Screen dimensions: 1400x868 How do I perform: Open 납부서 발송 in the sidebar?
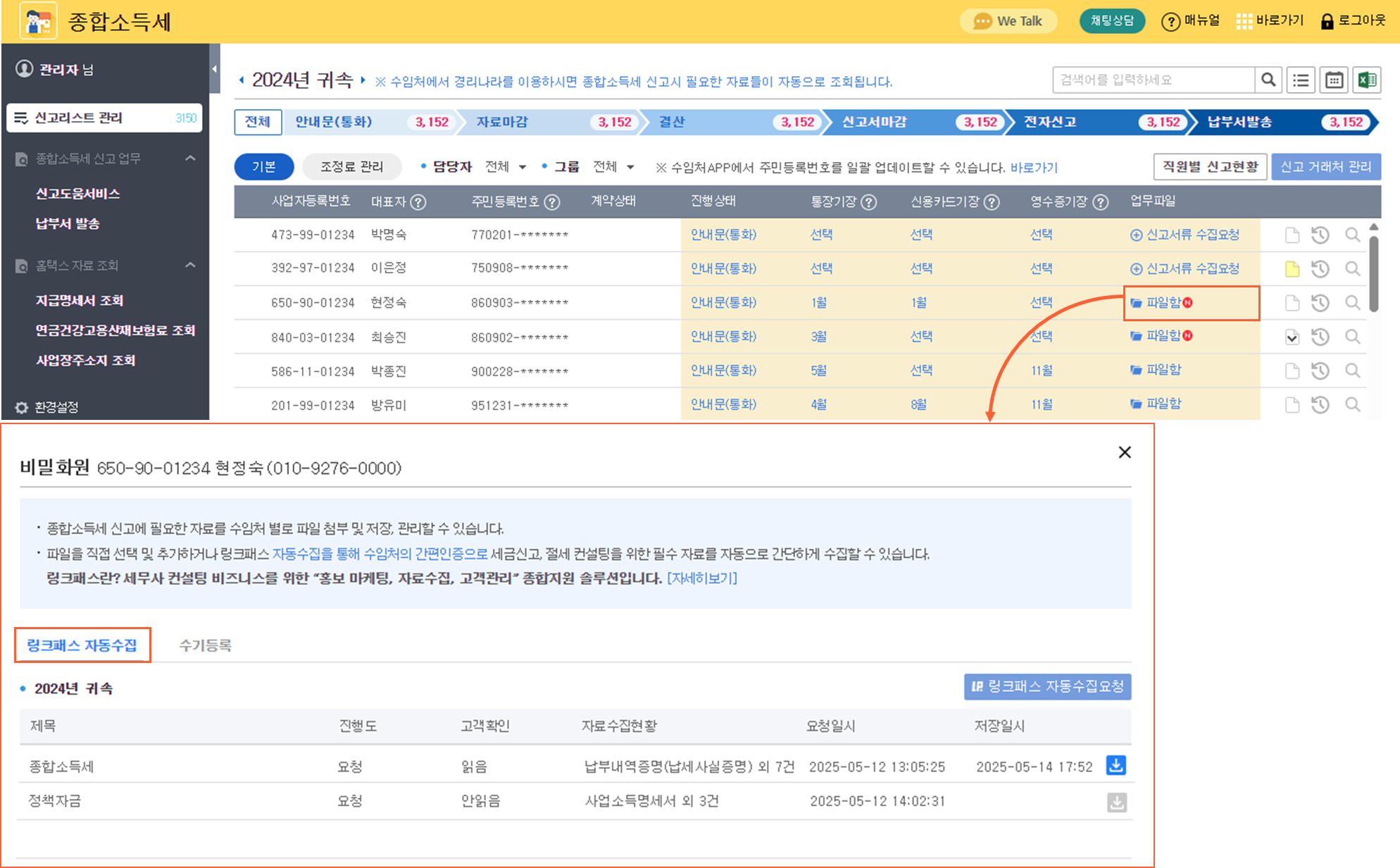68,224
